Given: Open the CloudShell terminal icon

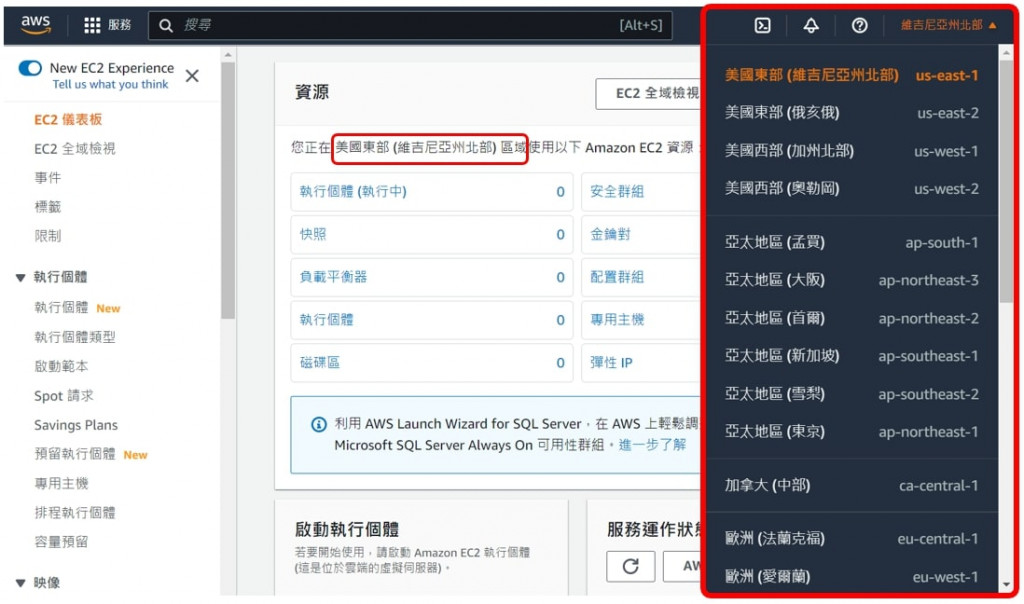Looking at the screenshot, I should point(762,25).
